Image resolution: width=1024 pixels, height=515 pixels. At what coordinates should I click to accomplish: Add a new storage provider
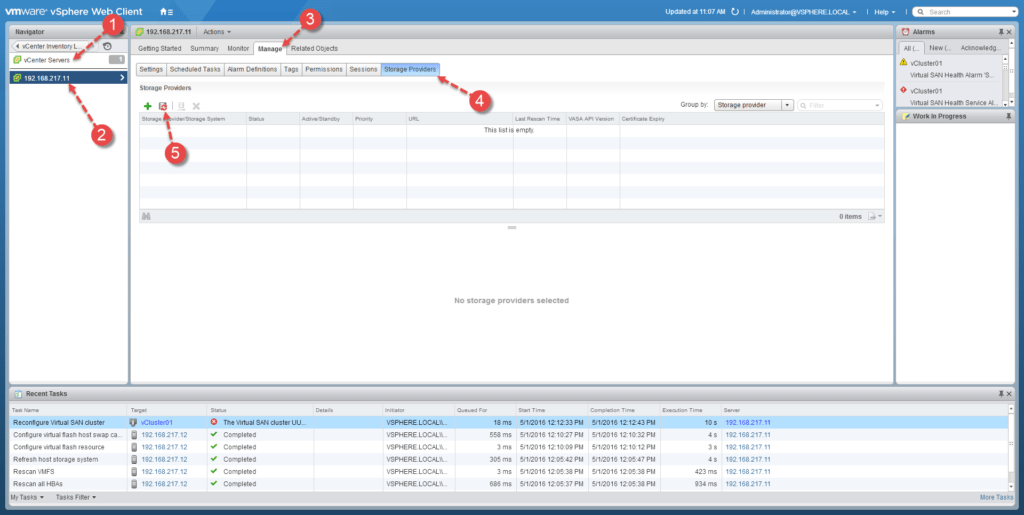click(x=148, y=106)
